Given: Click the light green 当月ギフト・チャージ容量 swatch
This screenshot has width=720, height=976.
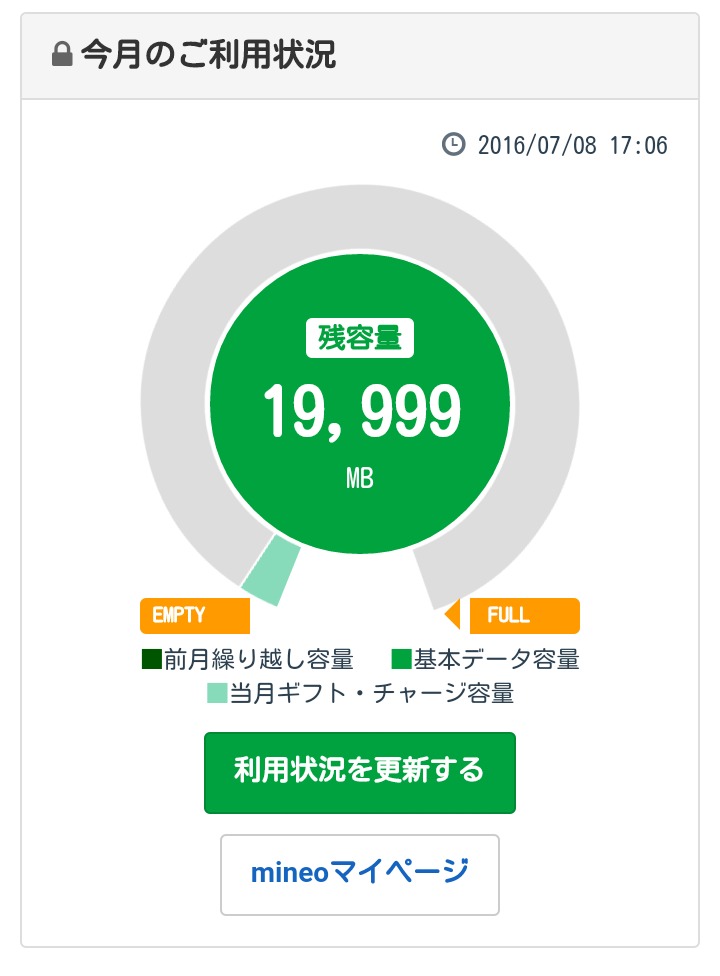Looking at the screenshot, I should tap(216, 693).
